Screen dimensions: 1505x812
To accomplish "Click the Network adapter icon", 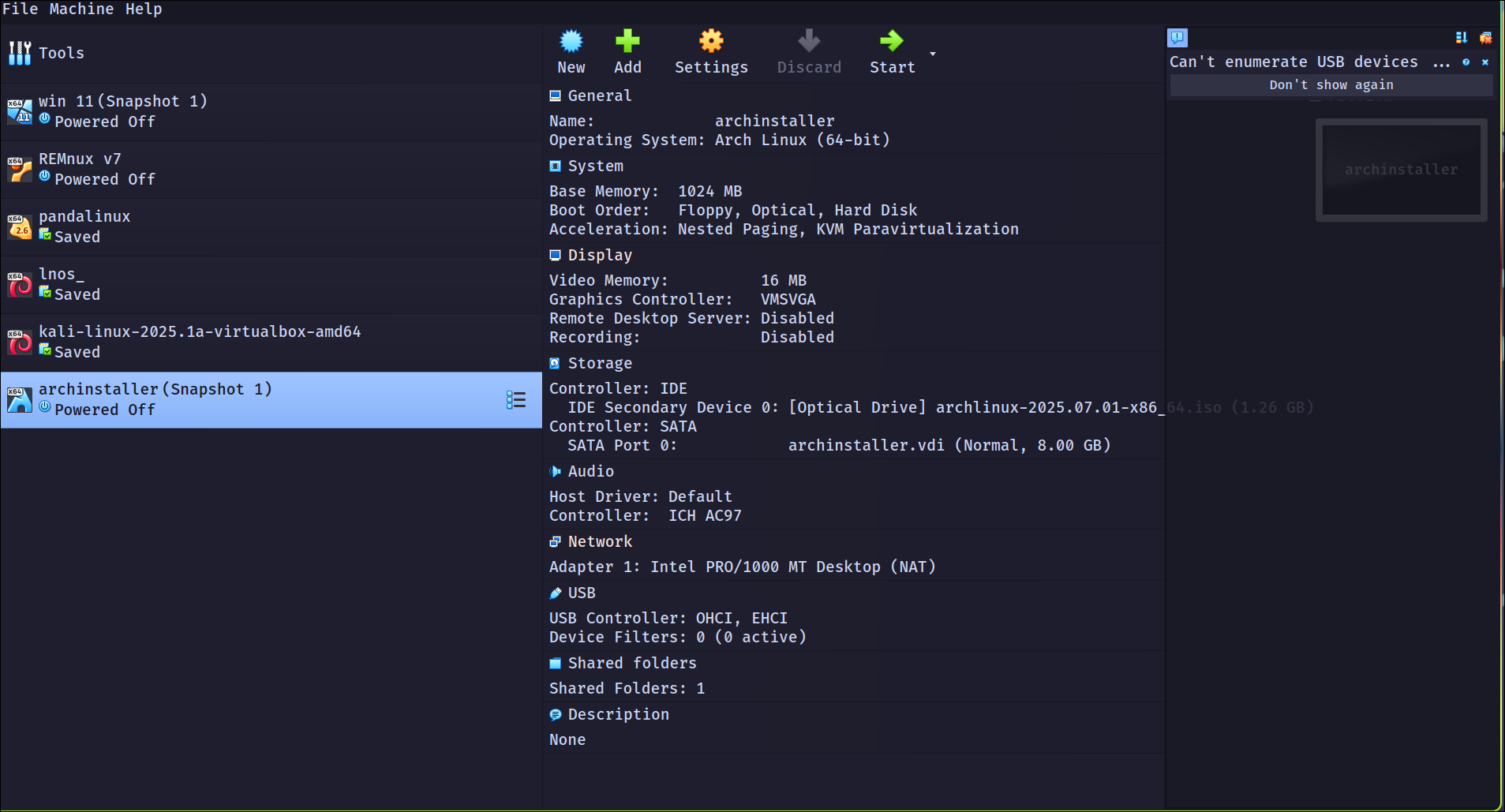I will 556,541.
